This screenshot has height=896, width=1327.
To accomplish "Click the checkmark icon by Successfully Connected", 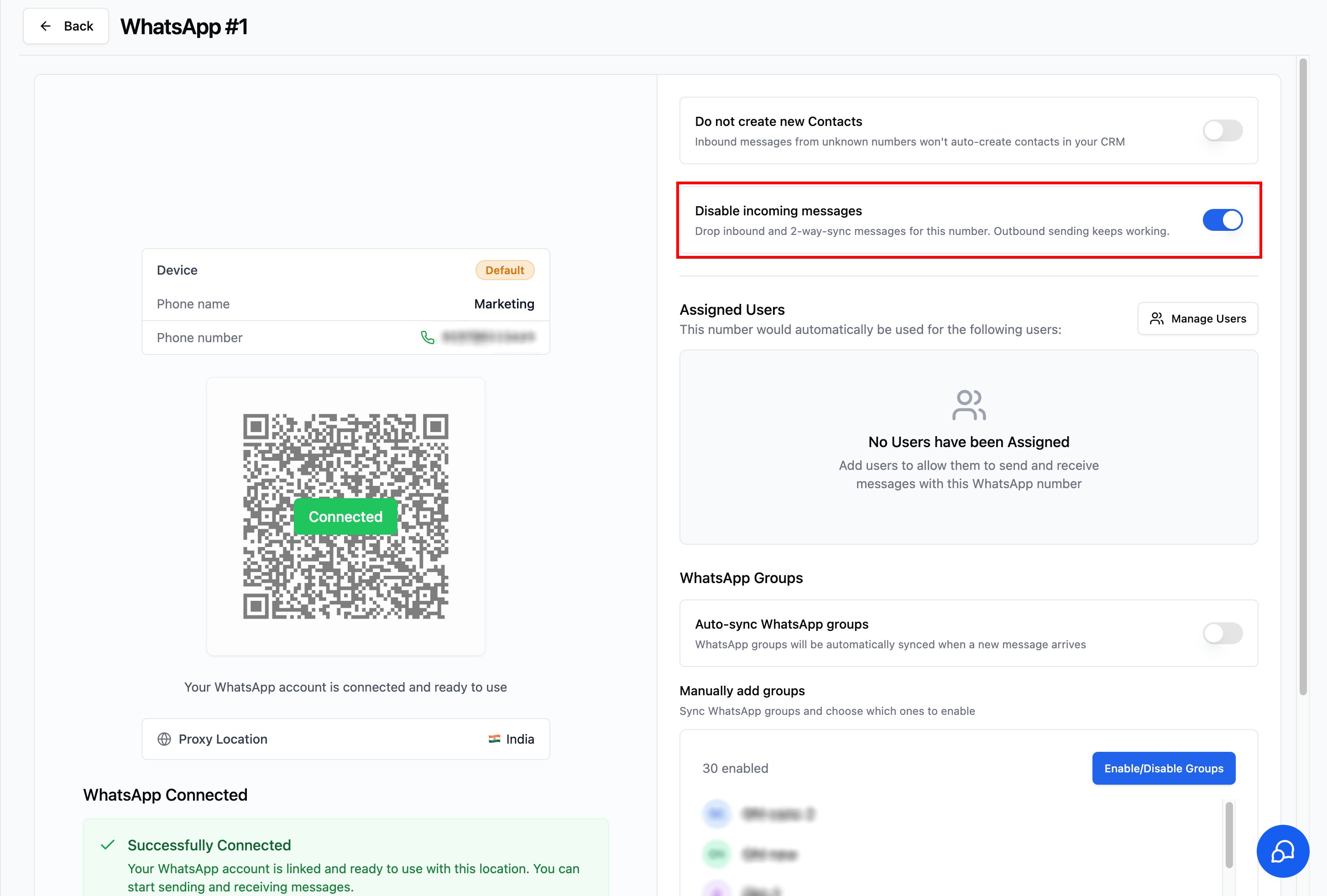I will [x=107, y=844].
